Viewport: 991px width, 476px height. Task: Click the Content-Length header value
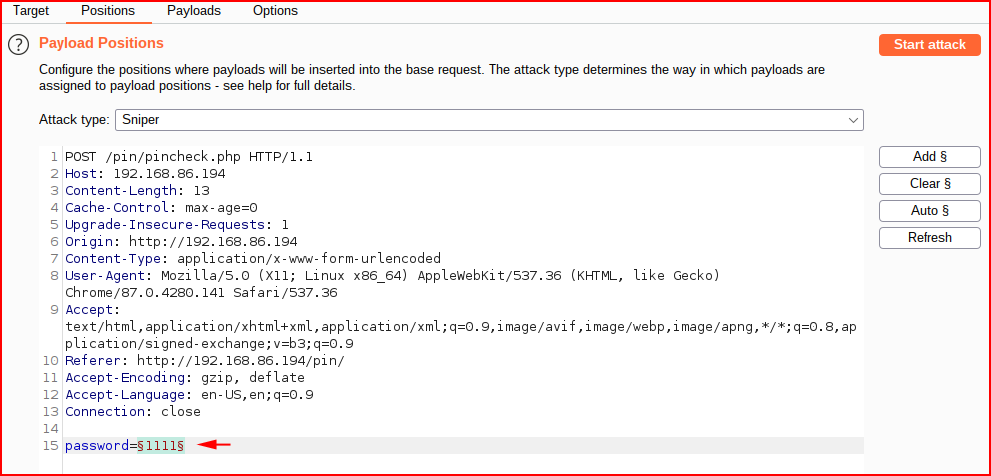coord(202,191)
